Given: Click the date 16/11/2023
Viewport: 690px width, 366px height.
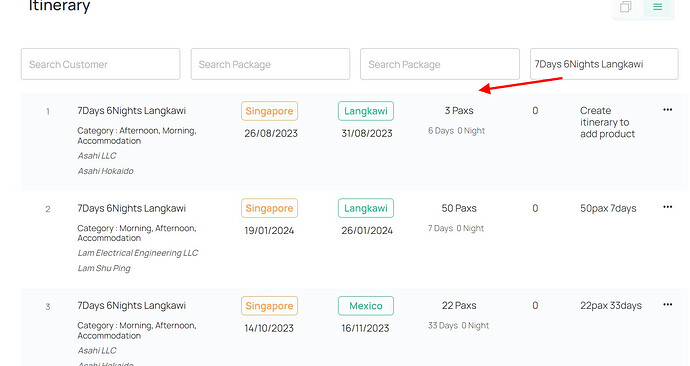Looking at the screenshot, I should 365,328.
